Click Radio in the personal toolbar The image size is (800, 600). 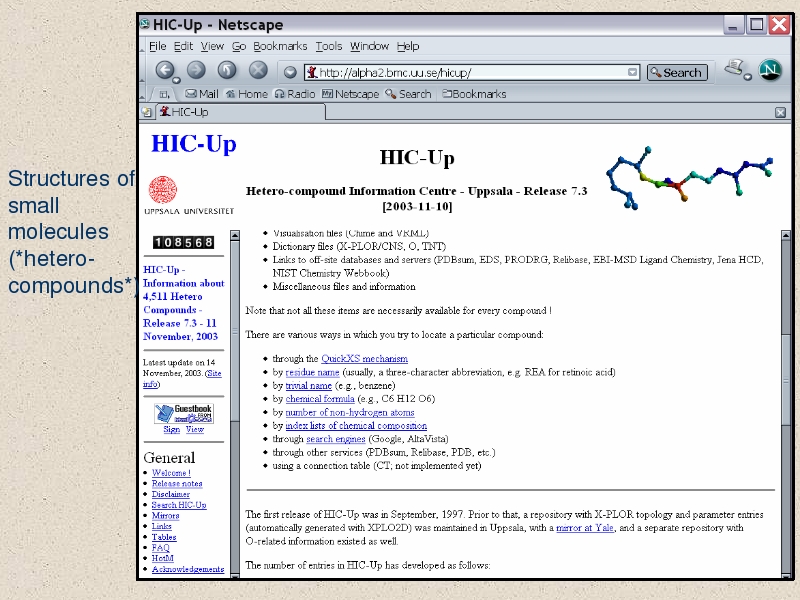295,94
